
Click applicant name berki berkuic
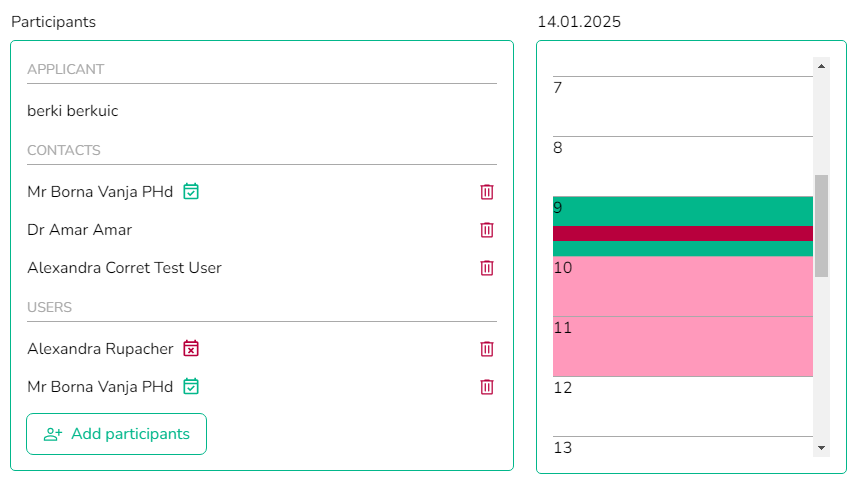(73, 111)
